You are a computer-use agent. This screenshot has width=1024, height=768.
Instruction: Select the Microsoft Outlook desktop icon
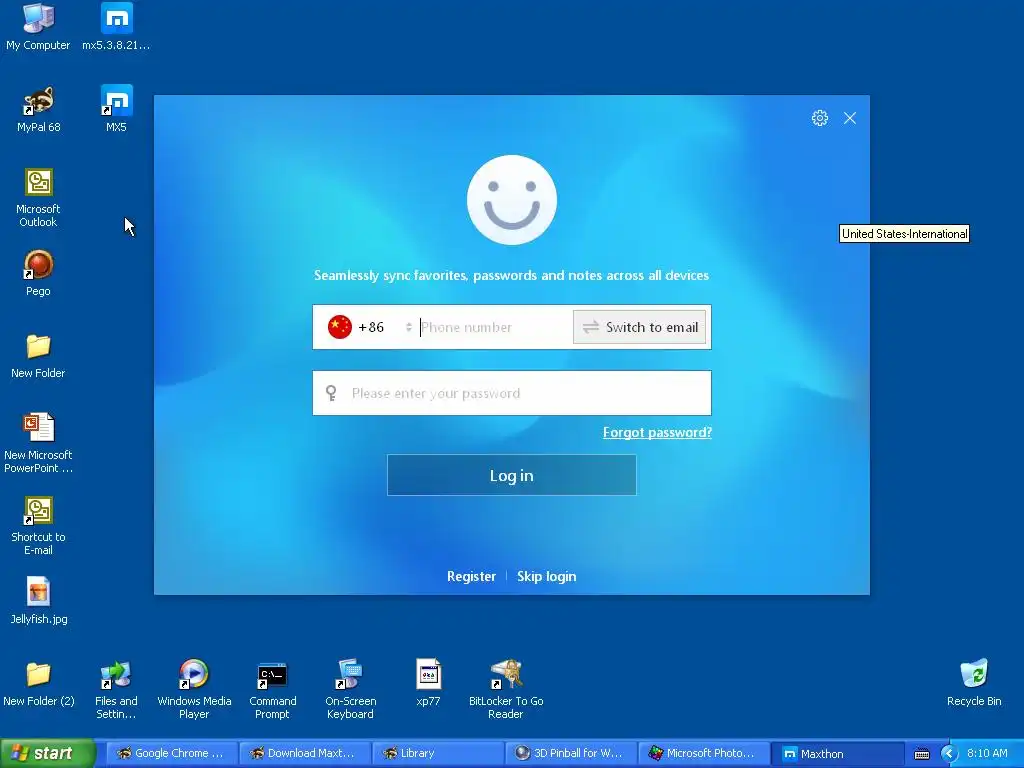39,198
